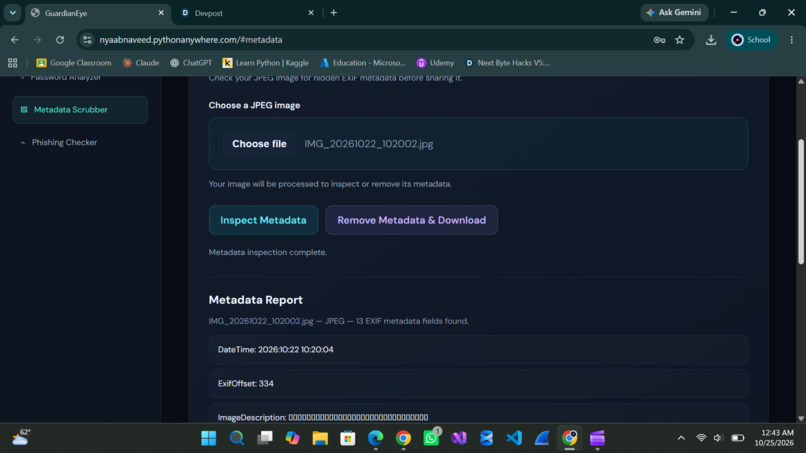Open the battery status icon
The height and width of the screenshot is (453, 806).
coord(738,438)
